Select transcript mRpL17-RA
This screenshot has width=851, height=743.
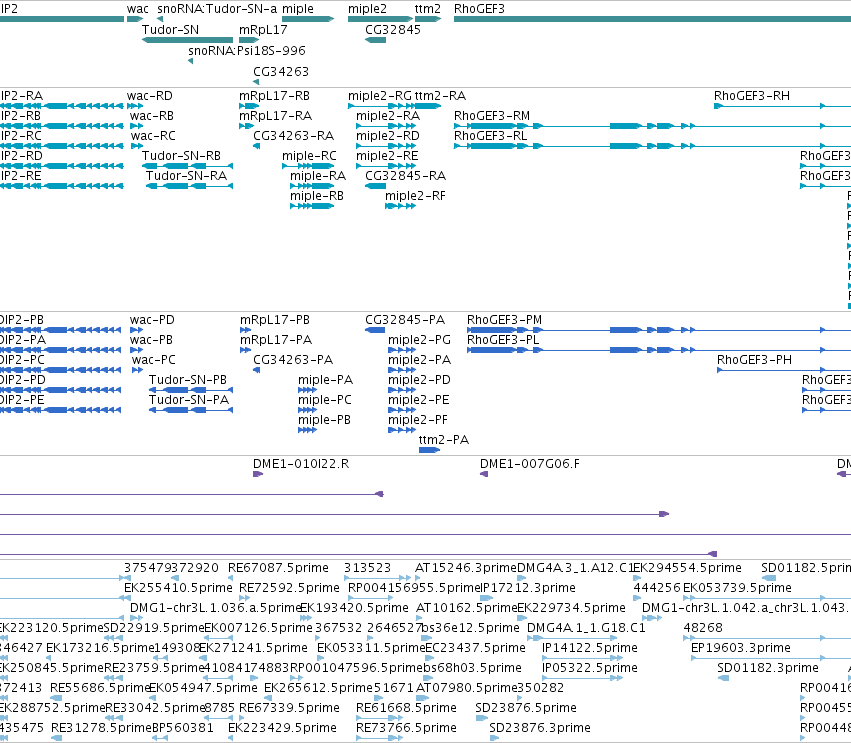click(276, 116)
